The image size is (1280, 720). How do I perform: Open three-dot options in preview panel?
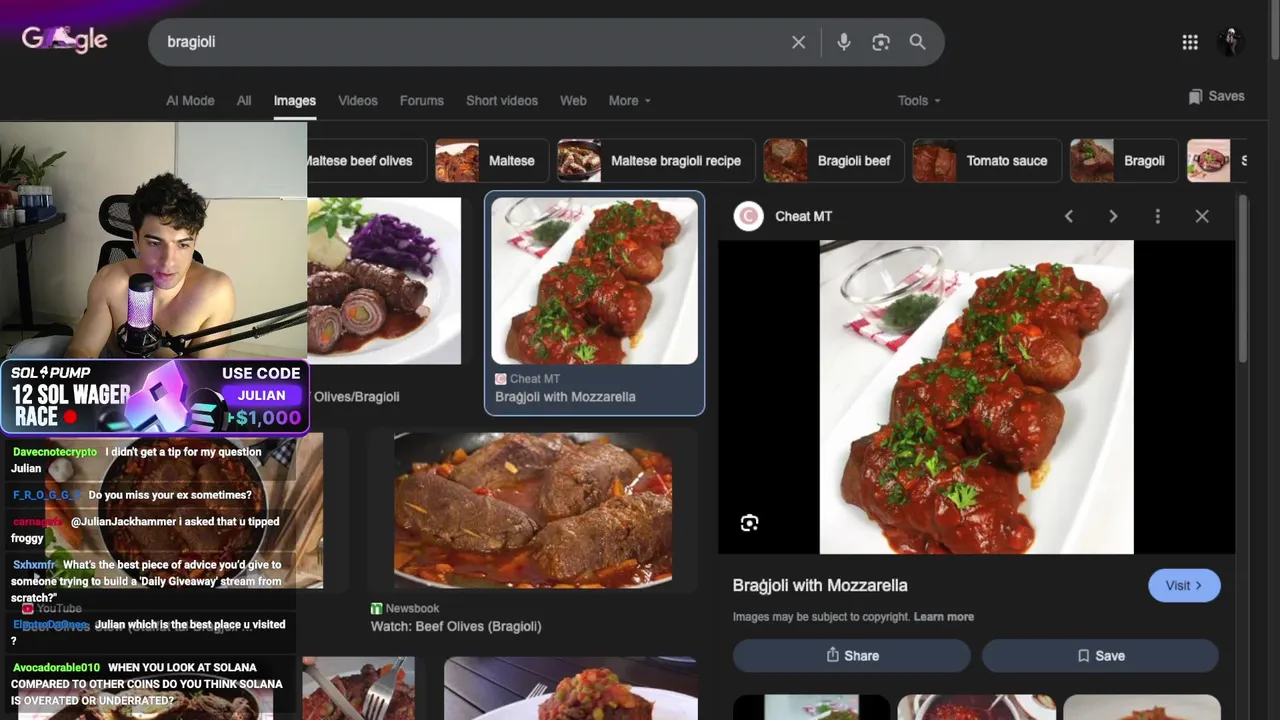tap(1157, 216)
